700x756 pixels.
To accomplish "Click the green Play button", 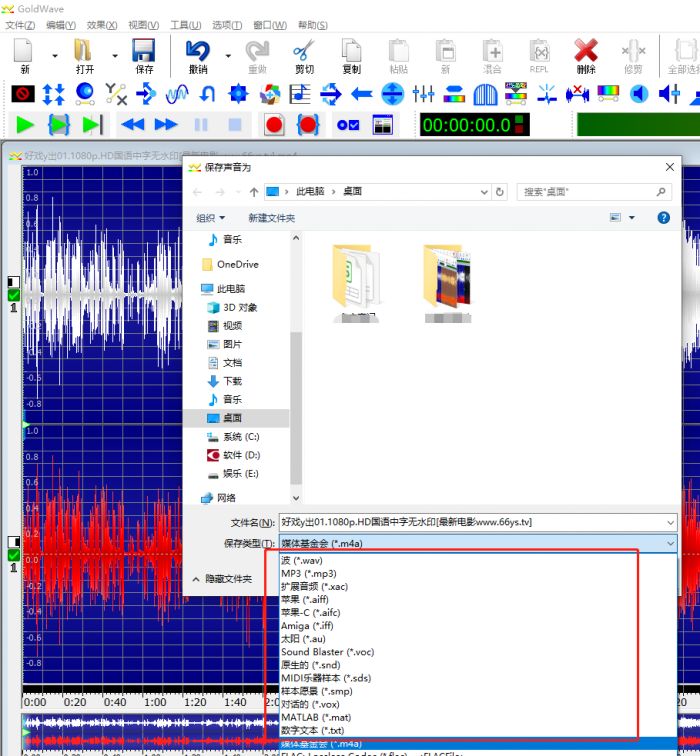I will point(25,125).
